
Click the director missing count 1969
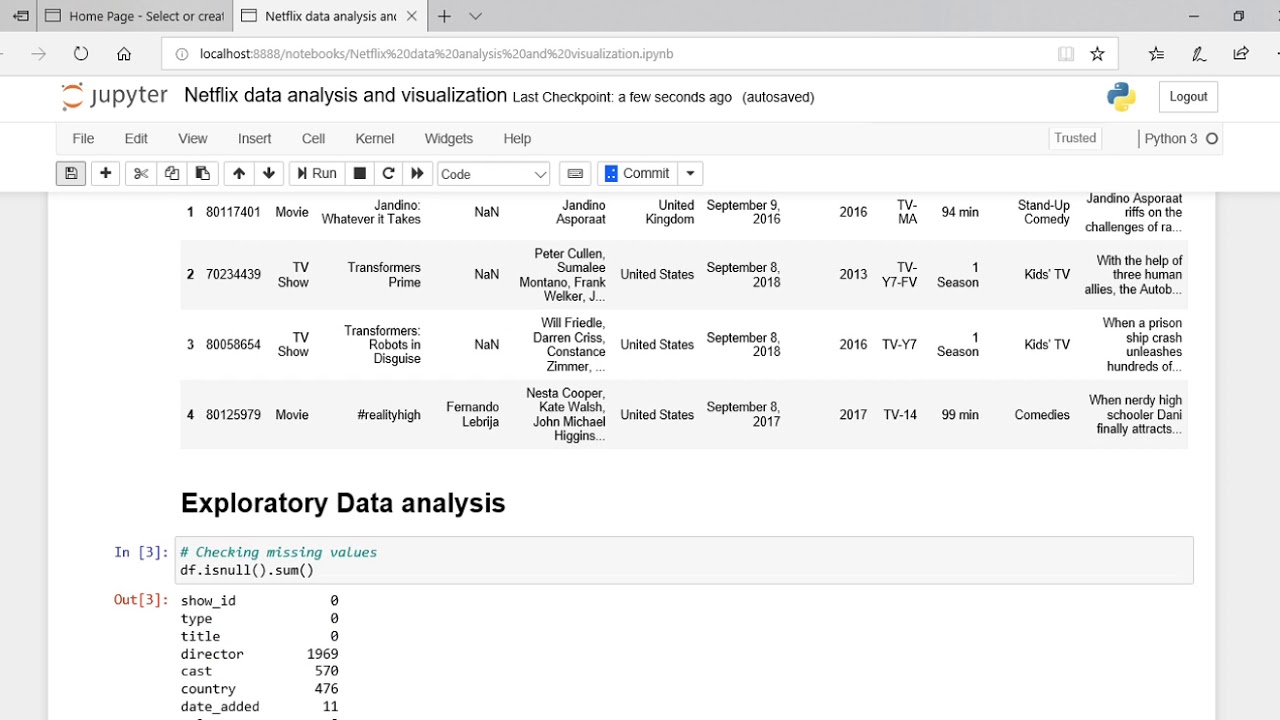(322, 654)
